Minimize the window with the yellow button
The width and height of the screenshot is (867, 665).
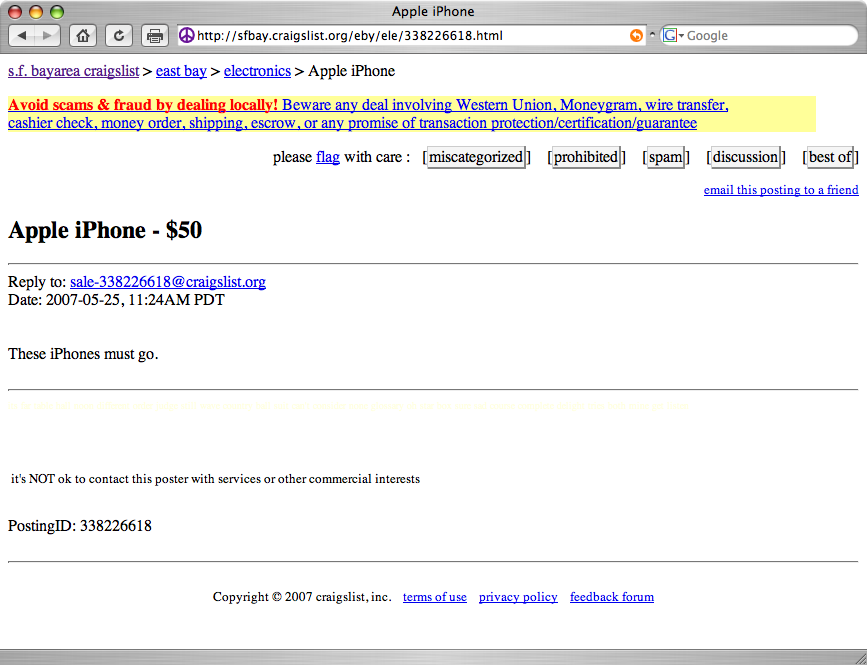tap(36, 12)
